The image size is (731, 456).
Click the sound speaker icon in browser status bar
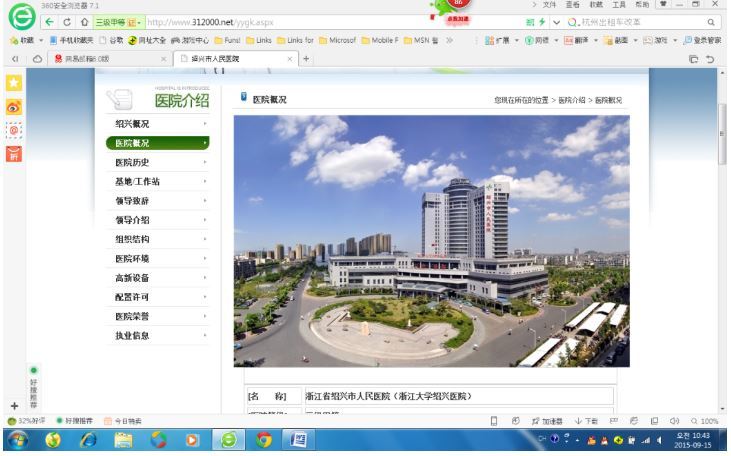[x=674, y=421]
